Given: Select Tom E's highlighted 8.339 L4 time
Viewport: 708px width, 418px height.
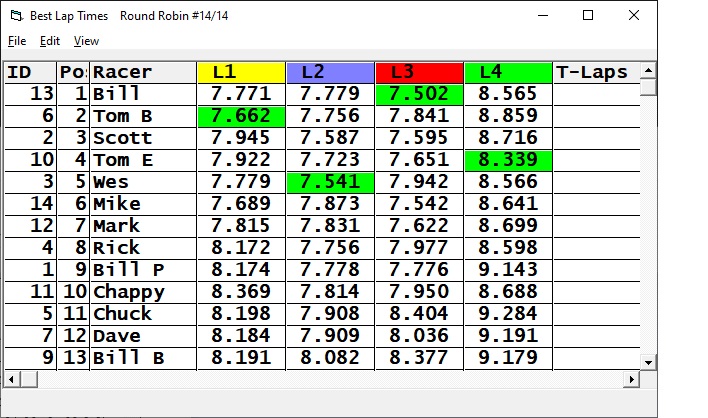Looking at the screenshot, I should click(508, 160).
